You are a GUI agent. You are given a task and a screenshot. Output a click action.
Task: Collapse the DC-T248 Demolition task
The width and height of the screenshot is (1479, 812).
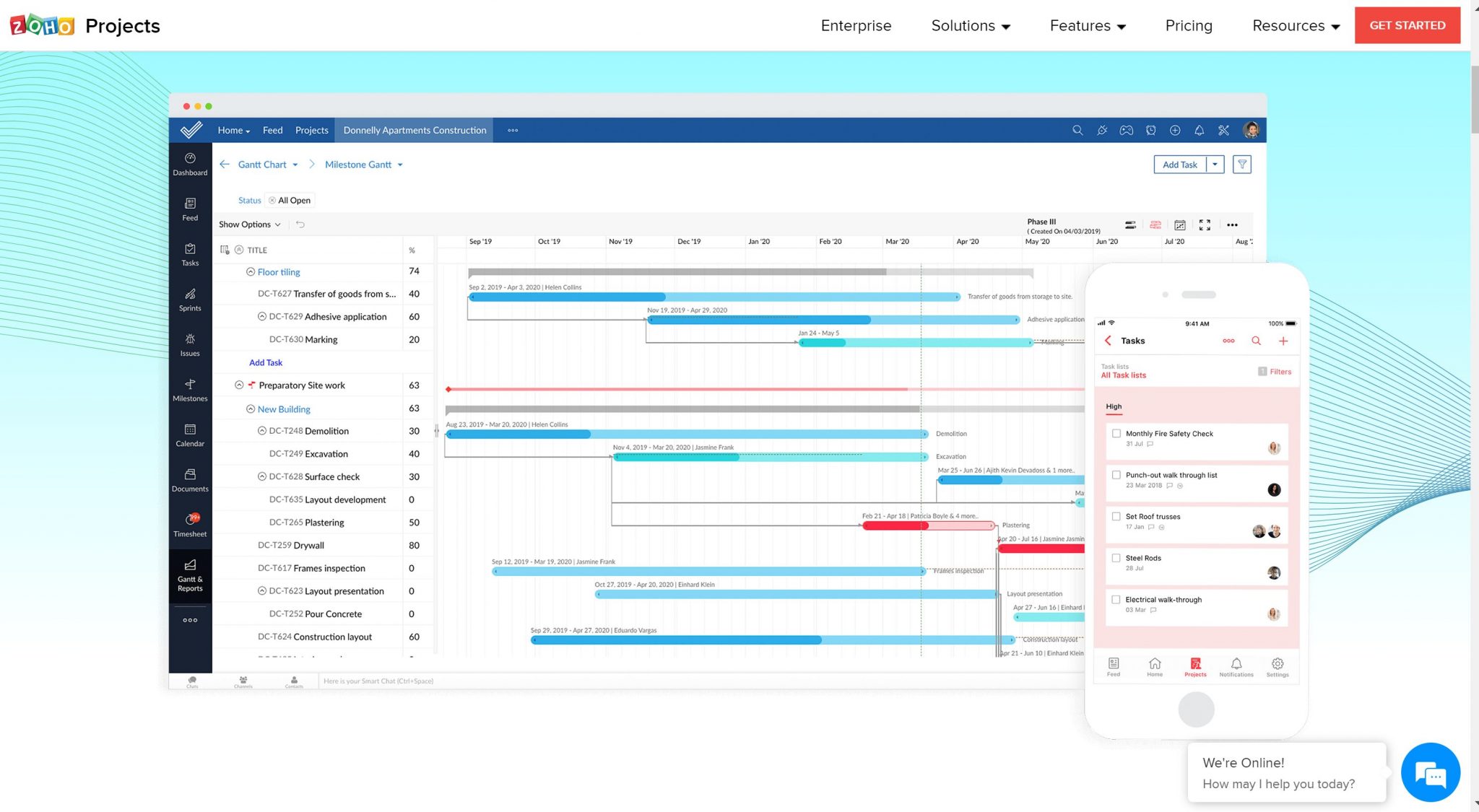262,431
